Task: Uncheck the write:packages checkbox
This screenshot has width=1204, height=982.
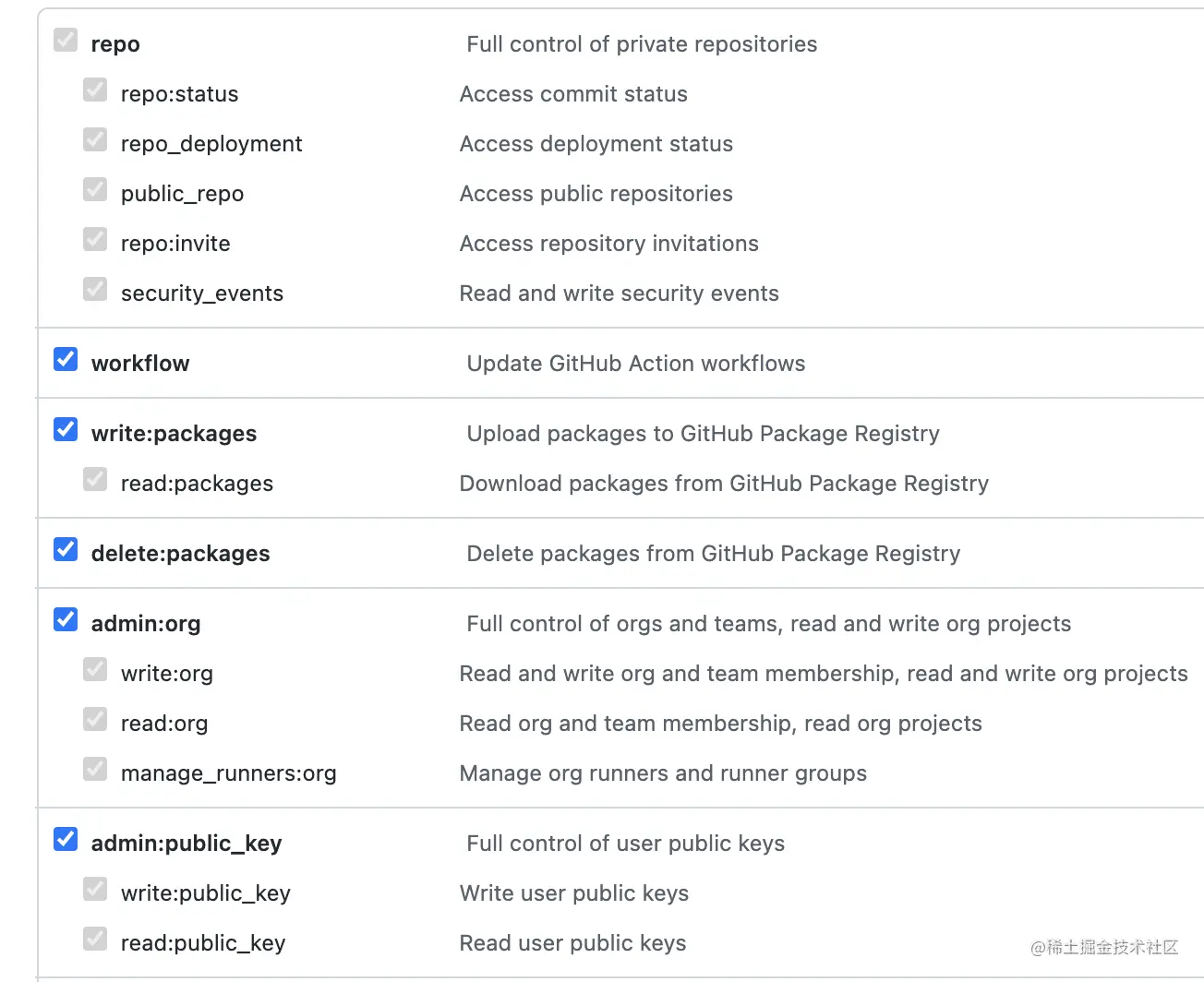Action: [66, 429]
